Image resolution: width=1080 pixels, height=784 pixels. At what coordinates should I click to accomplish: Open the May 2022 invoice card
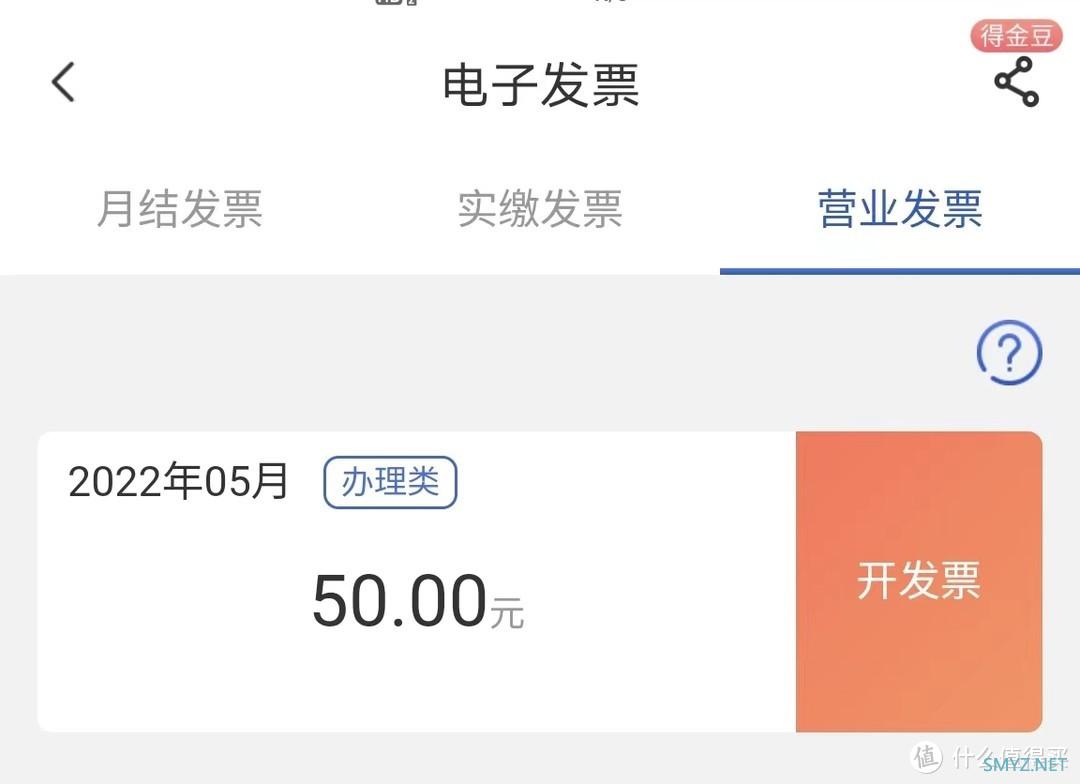pos(417,581)
